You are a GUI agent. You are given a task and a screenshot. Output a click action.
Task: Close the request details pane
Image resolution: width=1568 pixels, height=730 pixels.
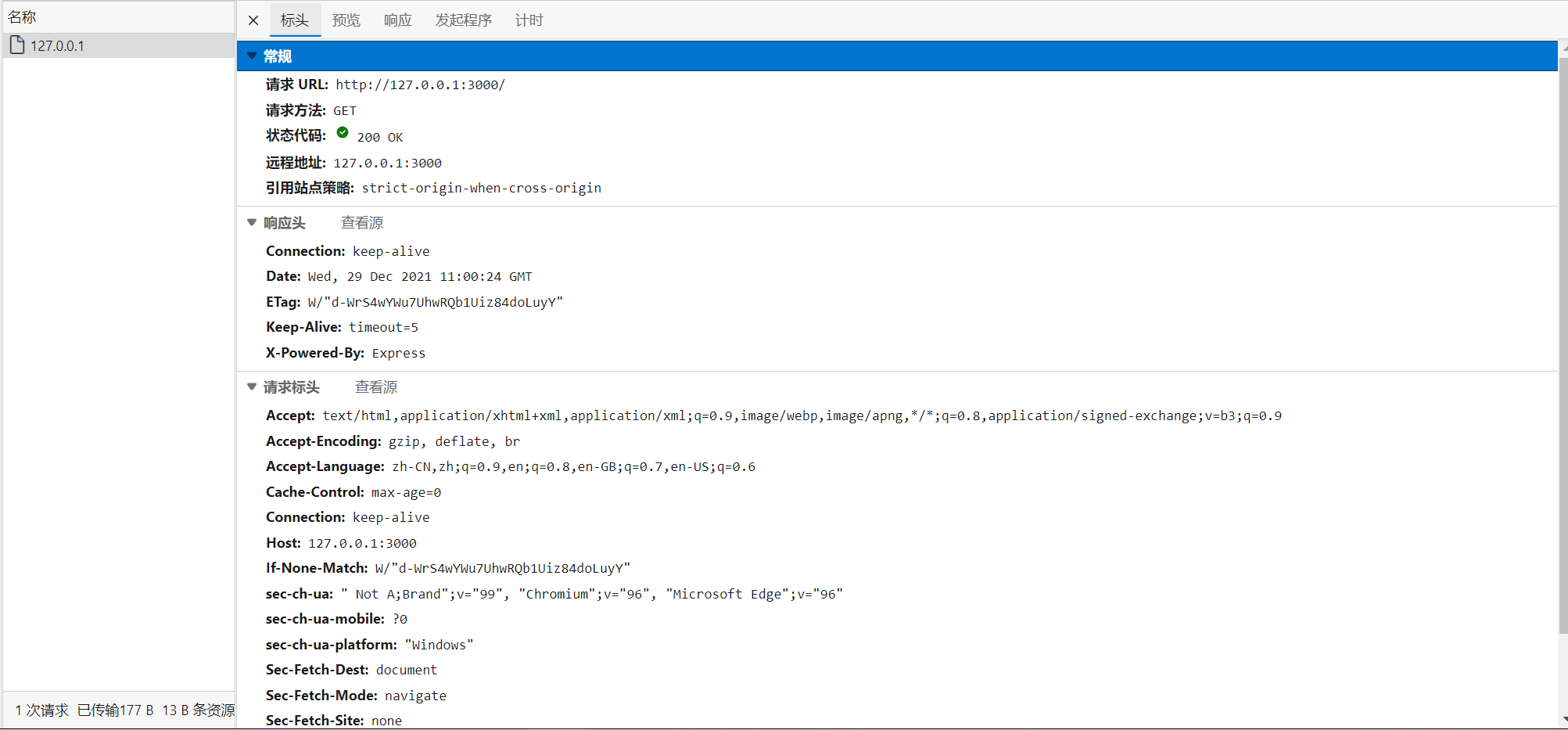[252, 20]
